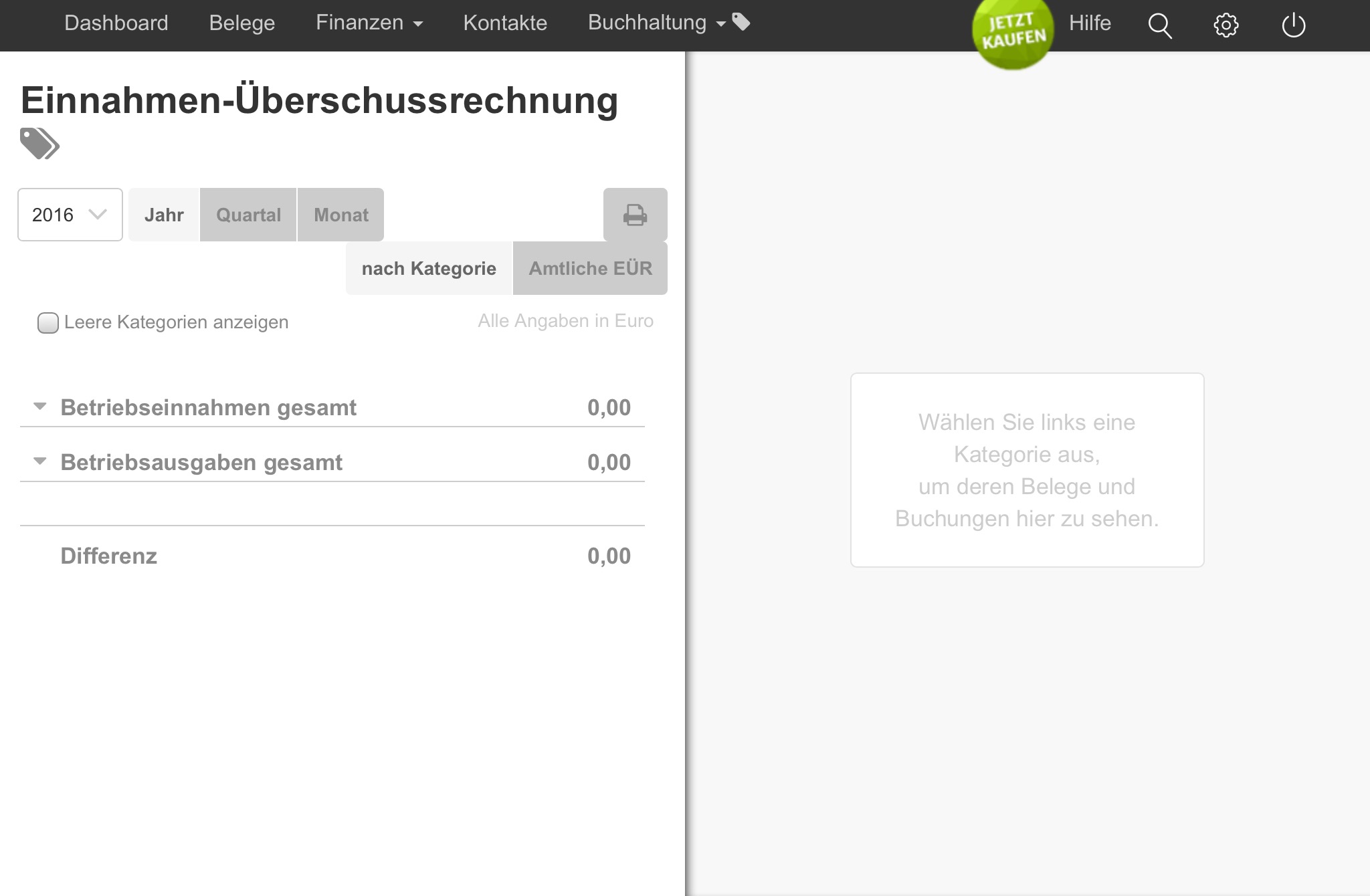Click the tag icon beside Buchhaltung
The image size is (1370, 896).
pyautogui.click(x=741, y=22)
